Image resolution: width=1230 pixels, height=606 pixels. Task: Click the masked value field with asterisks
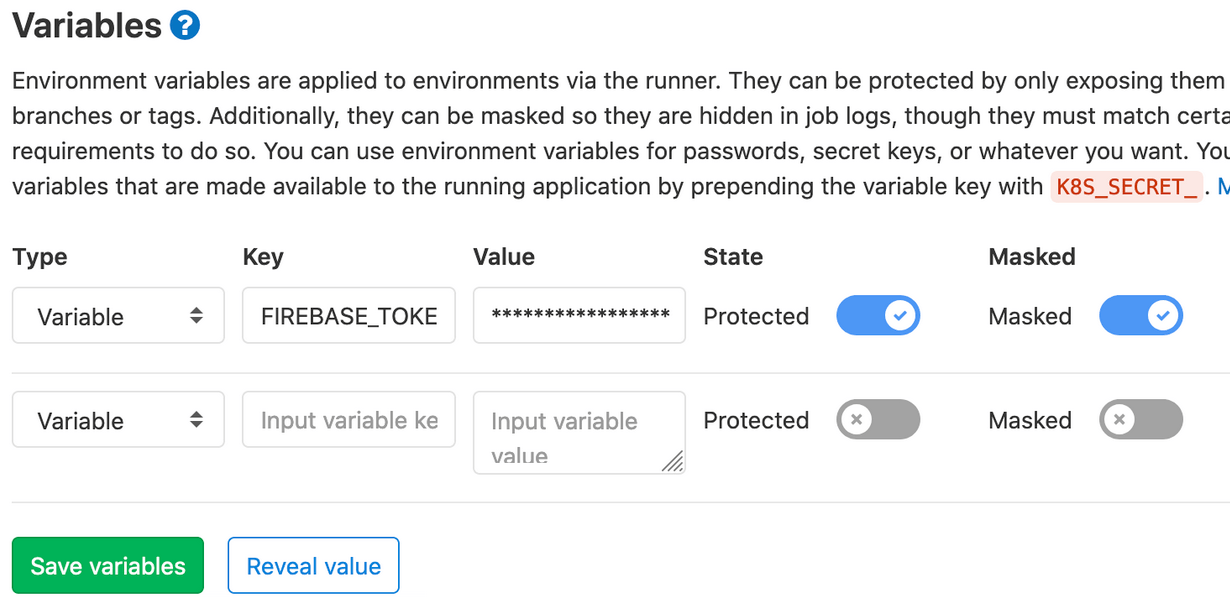point(578,315)
